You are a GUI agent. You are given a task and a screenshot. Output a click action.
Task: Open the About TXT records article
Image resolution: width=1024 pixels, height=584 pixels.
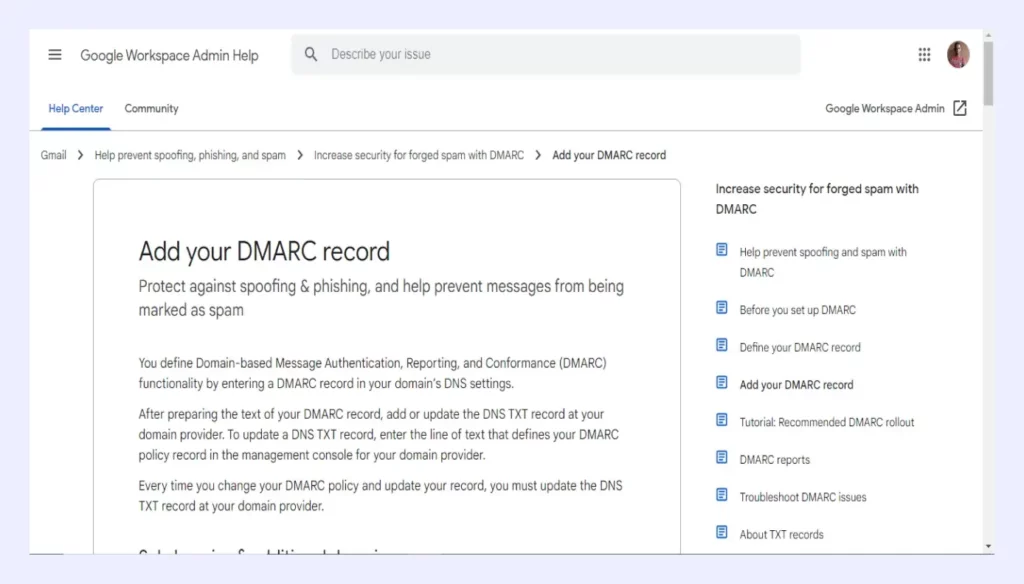click(x=781, y=534)
